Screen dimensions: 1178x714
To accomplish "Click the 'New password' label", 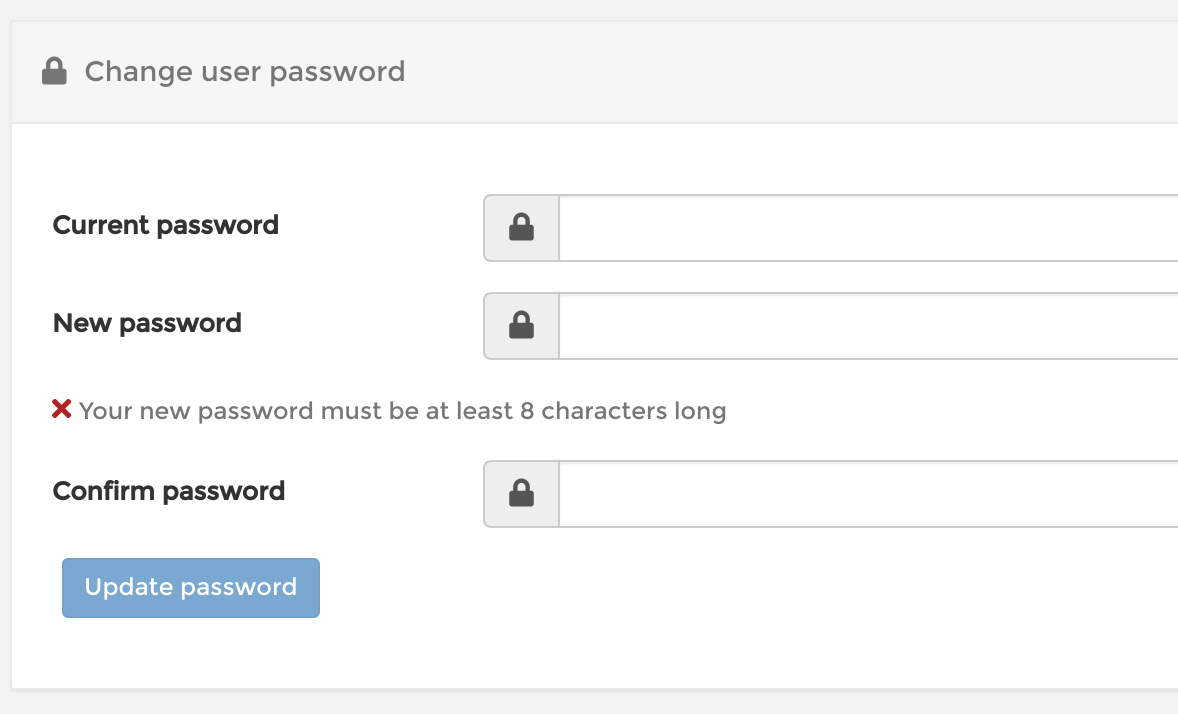I will (147, 323).
